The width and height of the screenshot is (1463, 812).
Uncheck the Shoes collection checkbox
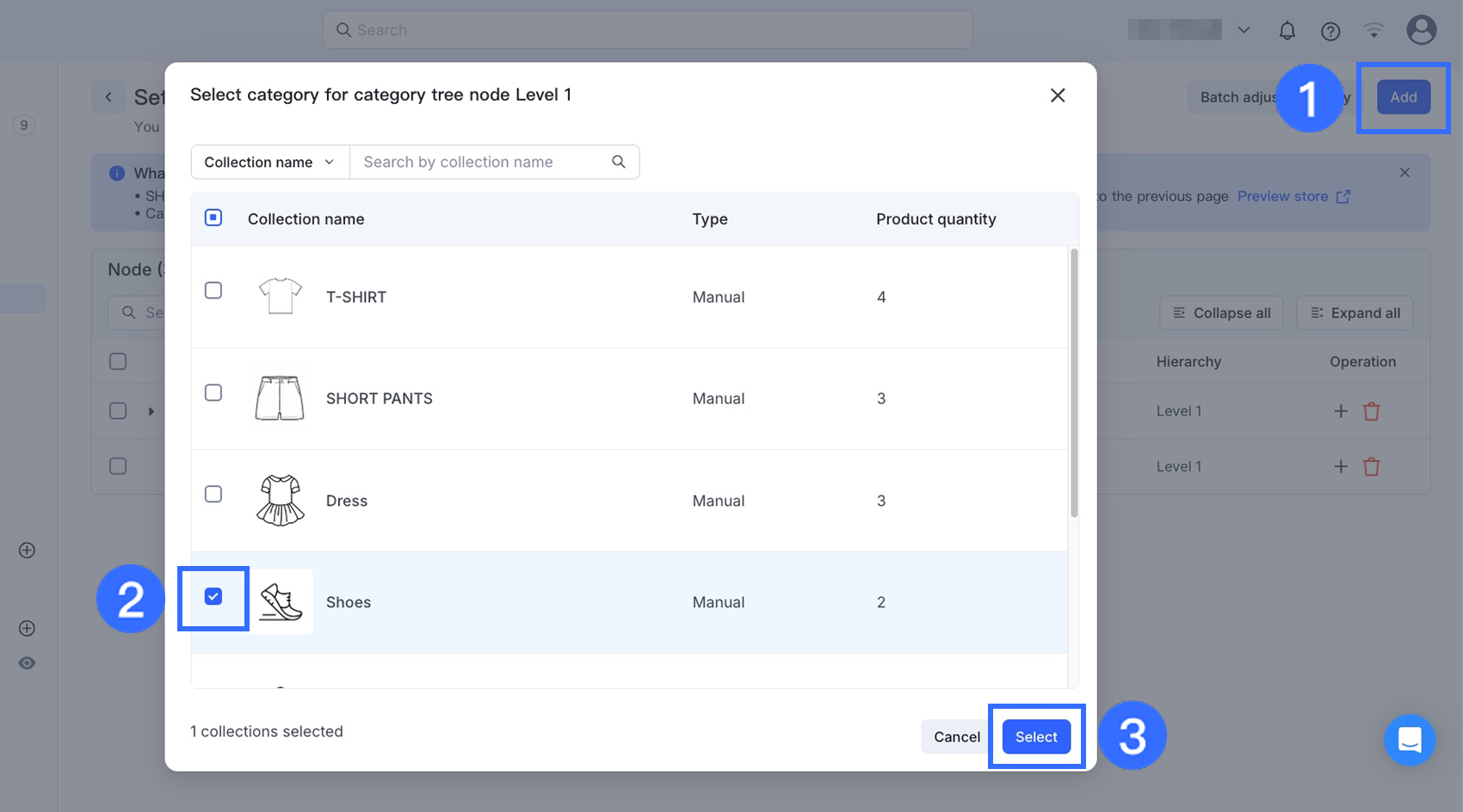pyautogui.click(x=213, y=597)
